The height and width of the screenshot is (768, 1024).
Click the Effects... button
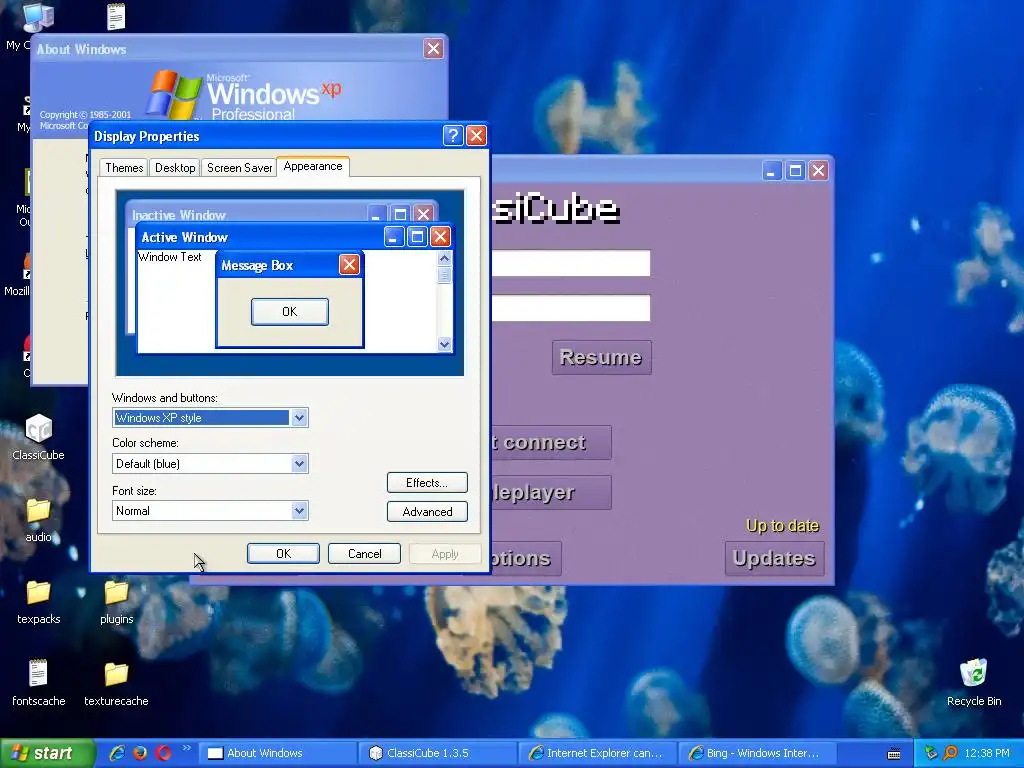click(427, 483)
